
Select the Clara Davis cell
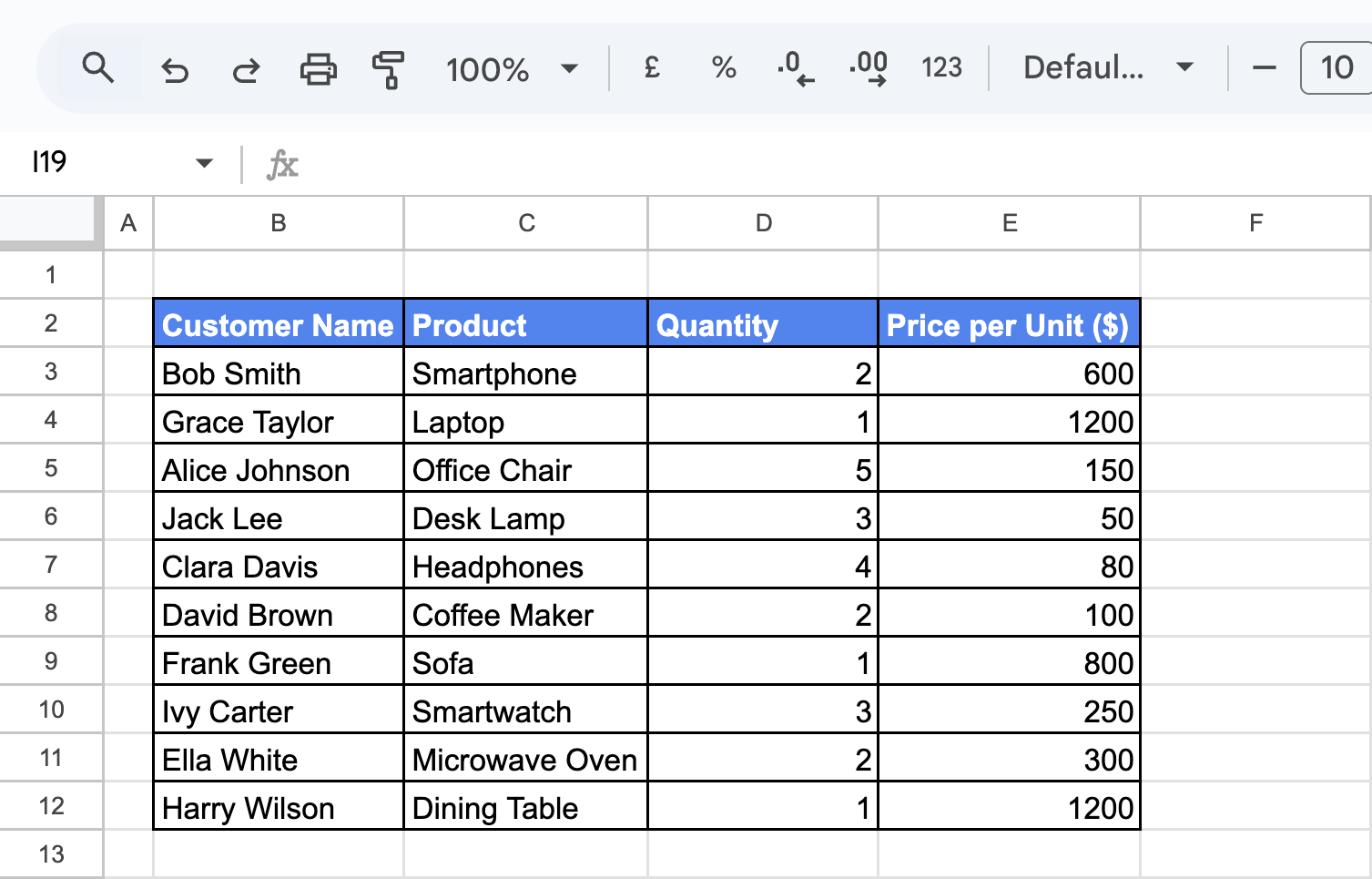pyautogui.click(x=279, y=565)
